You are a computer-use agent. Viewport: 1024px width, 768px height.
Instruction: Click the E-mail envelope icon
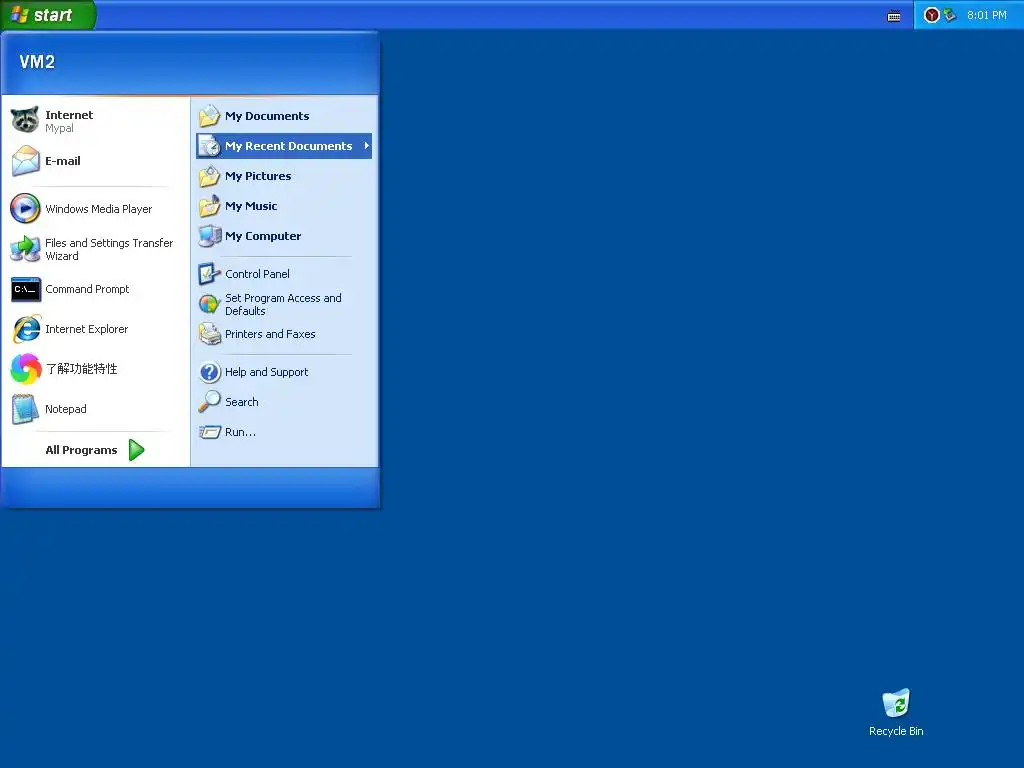(x=25, y=161)
